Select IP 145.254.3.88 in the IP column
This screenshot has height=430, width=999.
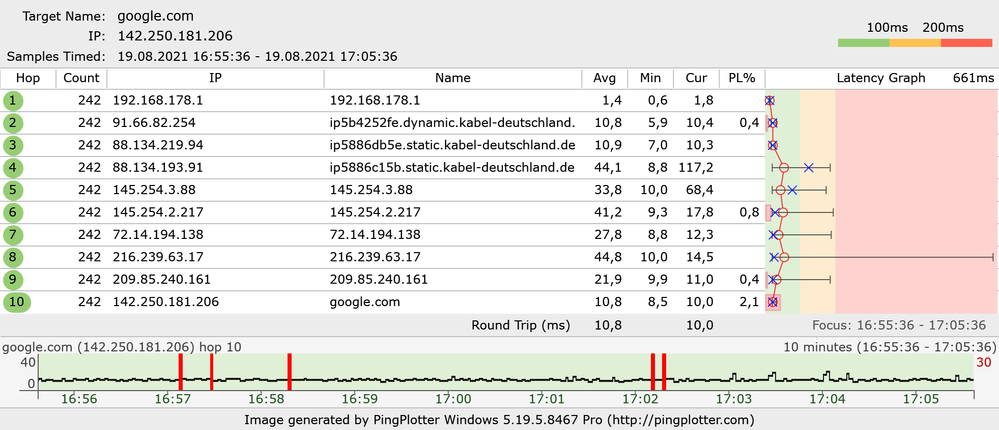pyautogui.click(x=154, y=190)
